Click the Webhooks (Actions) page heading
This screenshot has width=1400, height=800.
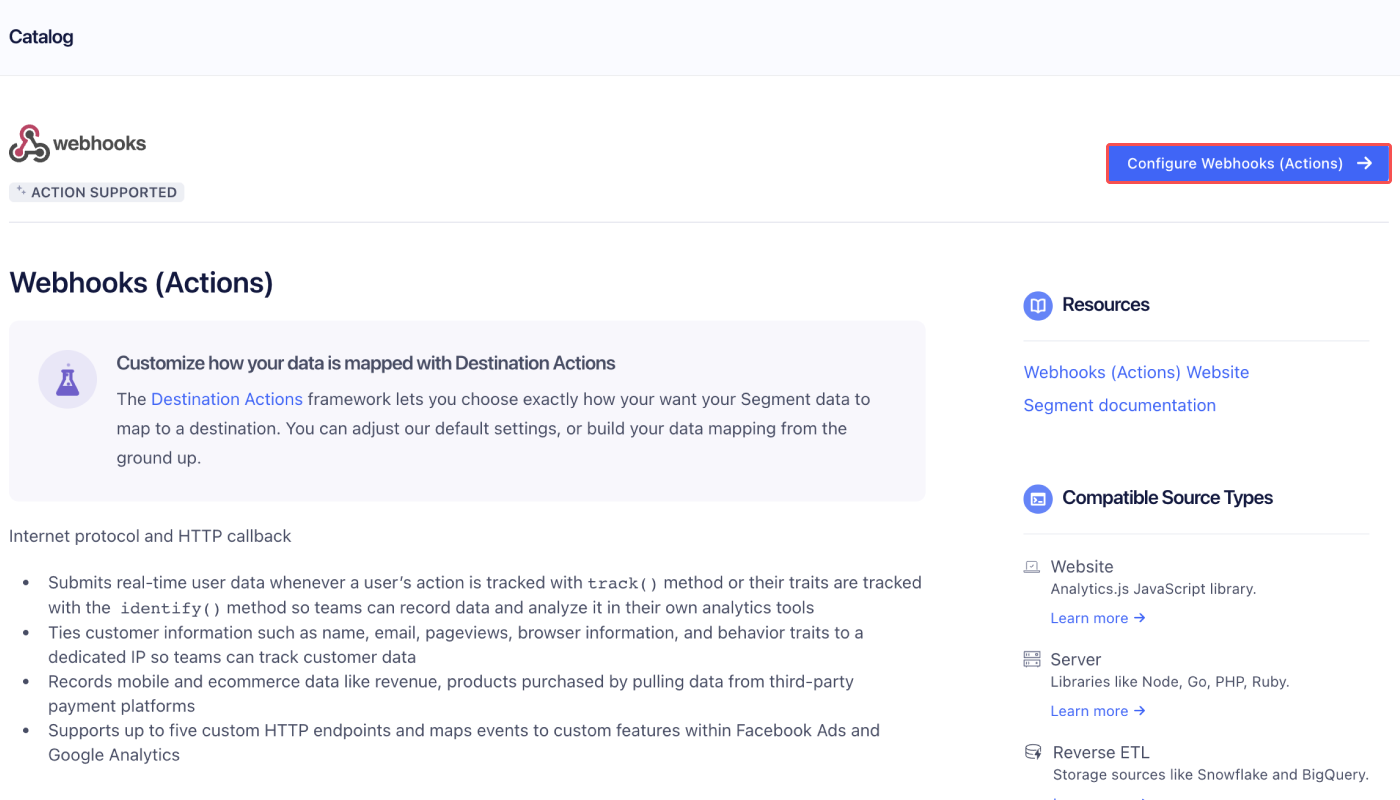141,283
